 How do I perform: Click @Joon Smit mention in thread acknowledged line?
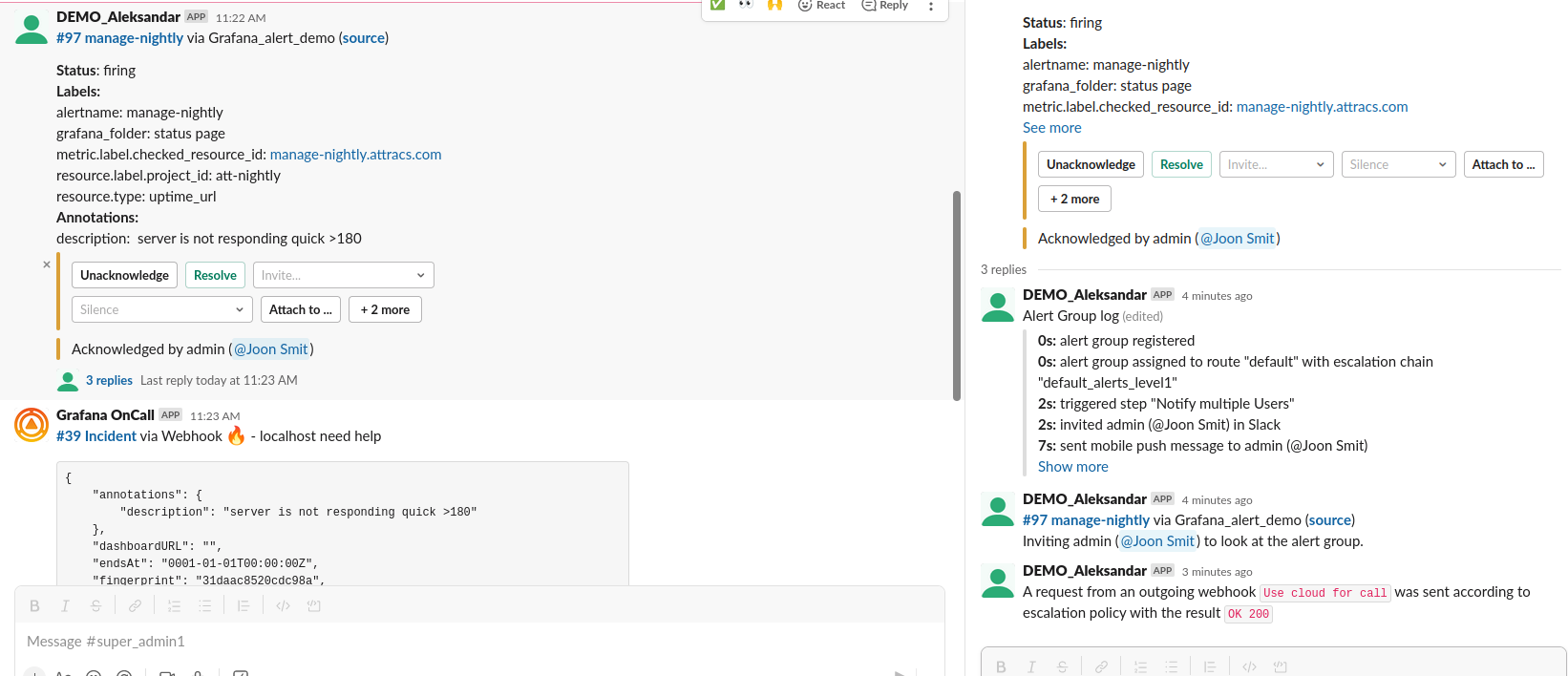tap(1238, 239)
